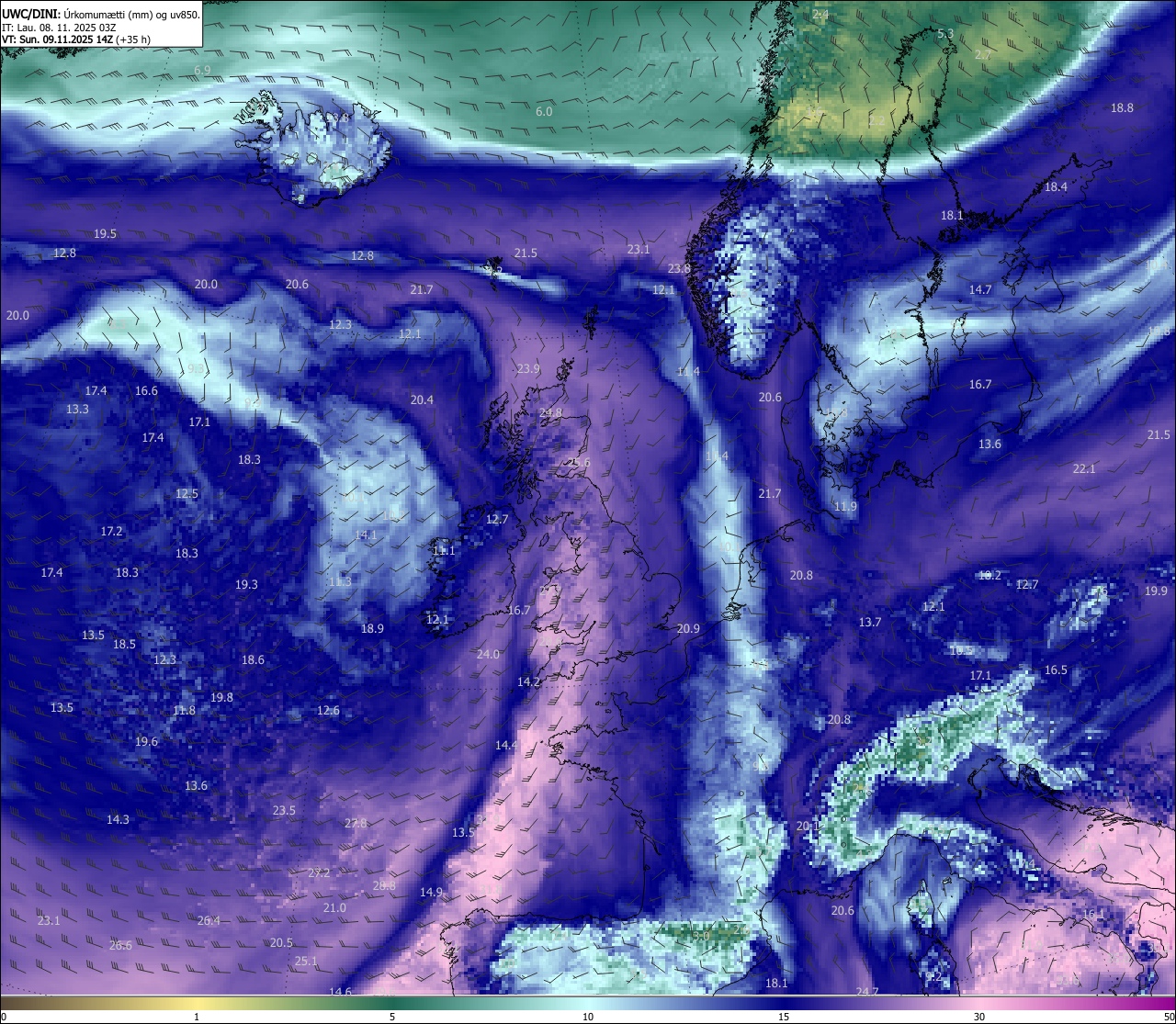Click the 18.6 value in the Atlantic
Screen dimensions: 1176x1024
[x=253, y=659]
